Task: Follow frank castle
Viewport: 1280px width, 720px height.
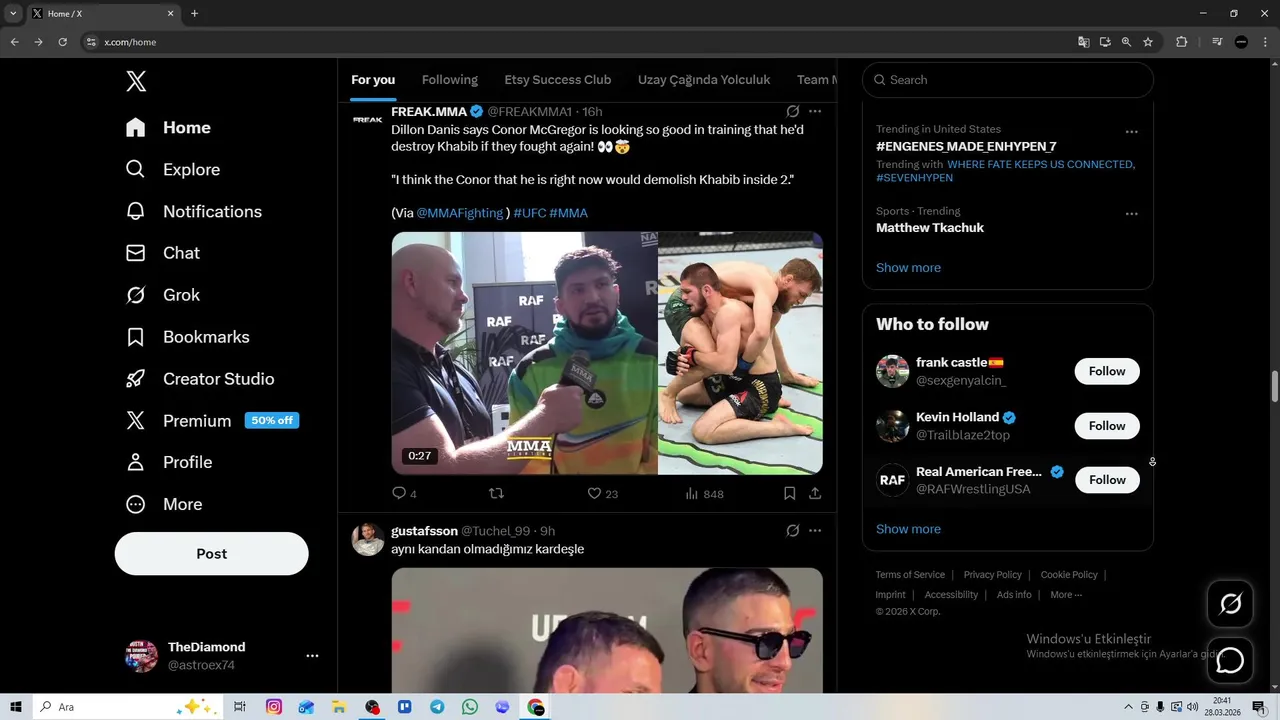Action: [x=1107, y=371]
